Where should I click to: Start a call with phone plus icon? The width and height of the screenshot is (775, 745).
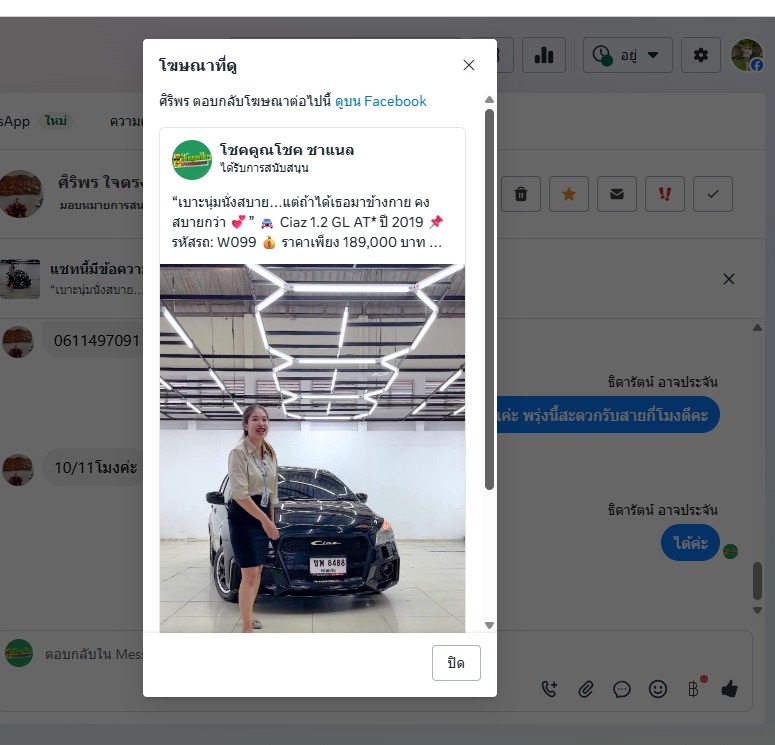click(549, 689)
